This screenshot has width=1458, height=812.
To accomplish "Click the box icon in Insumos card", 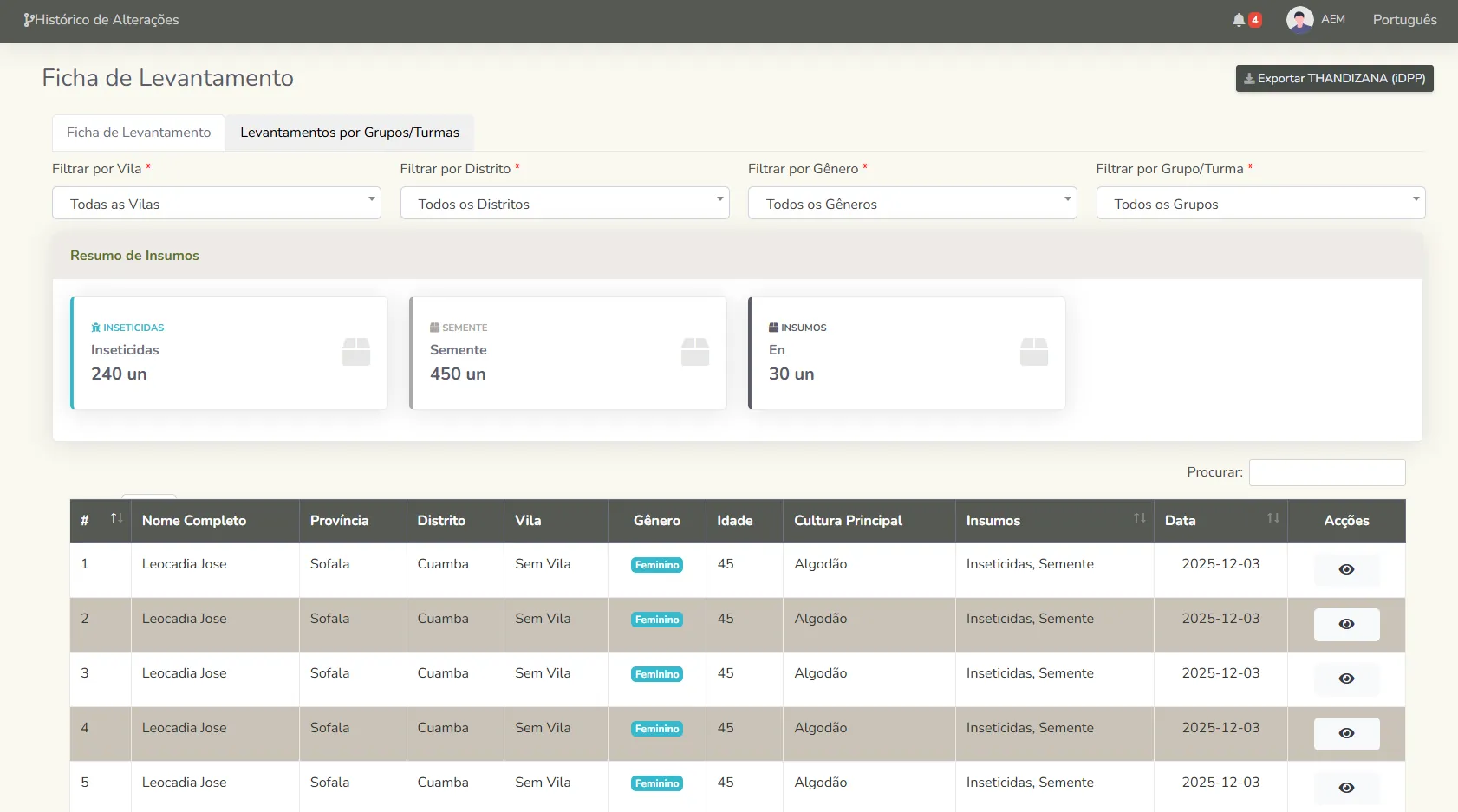I will [x=1034, y=352].
